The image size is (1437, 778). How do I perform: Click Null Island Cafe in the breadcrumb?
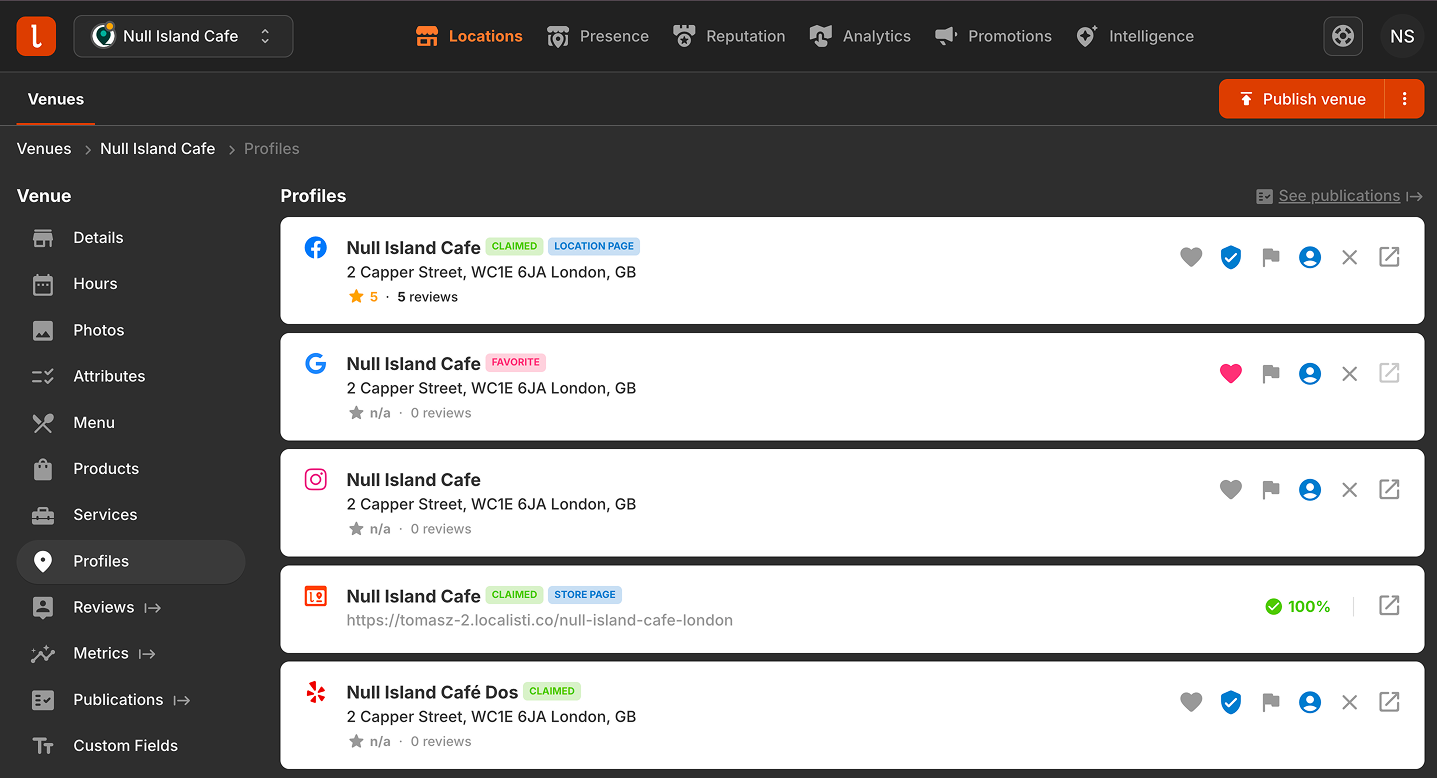(157, 149)
